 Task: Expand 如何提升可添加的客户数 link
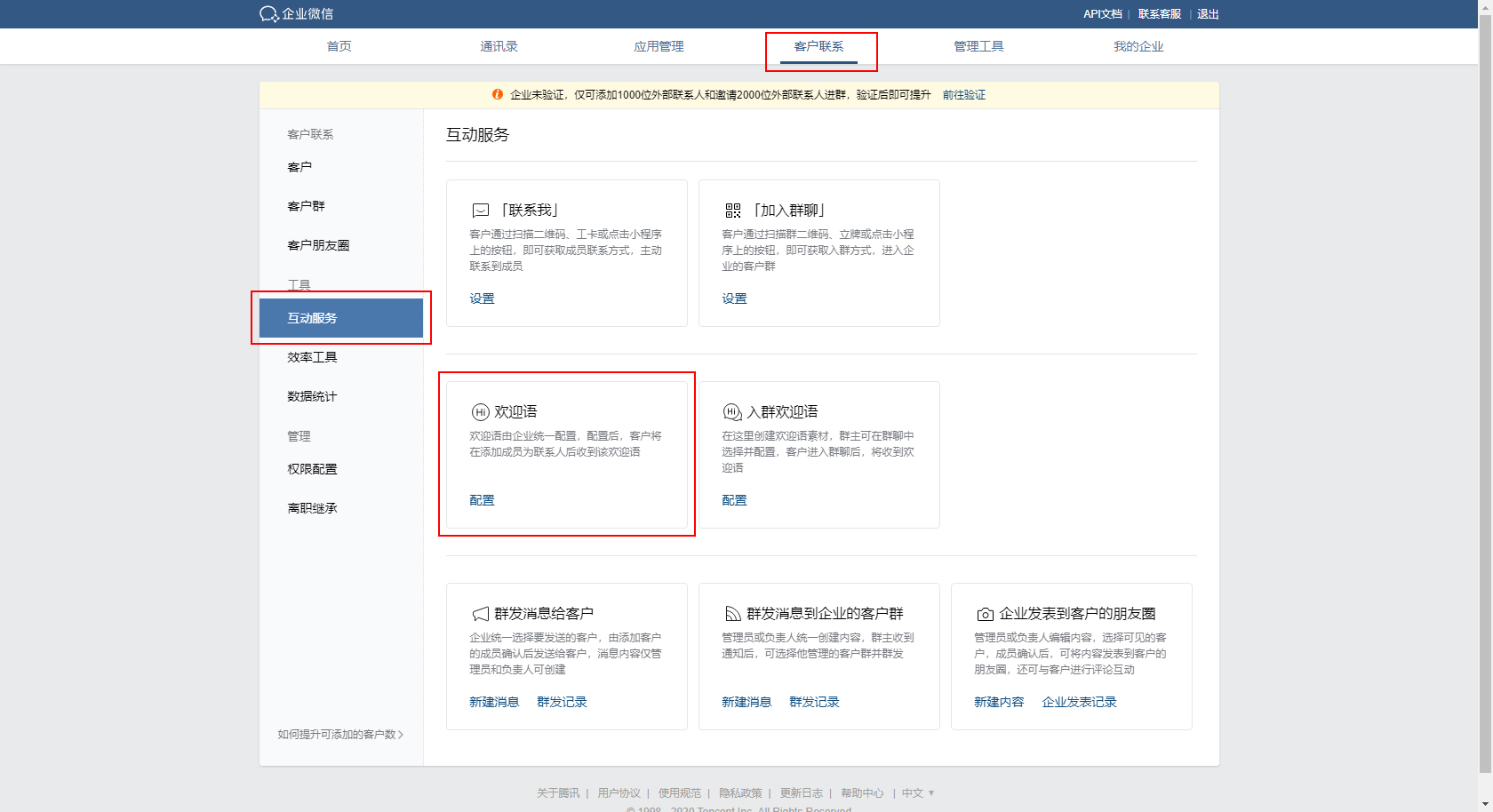(x=340, y=735)
